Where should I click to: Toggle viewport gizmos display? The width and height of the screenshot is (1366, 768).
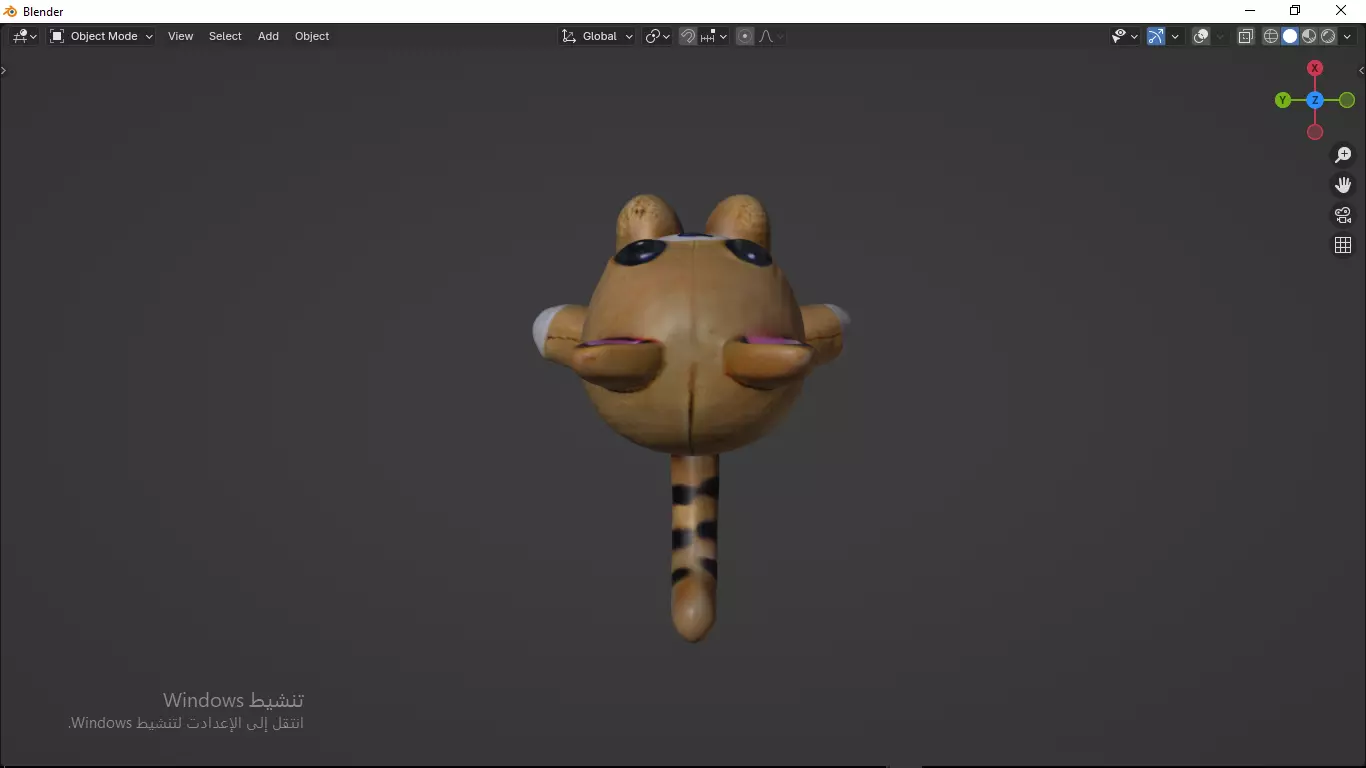pos(1156,36)
